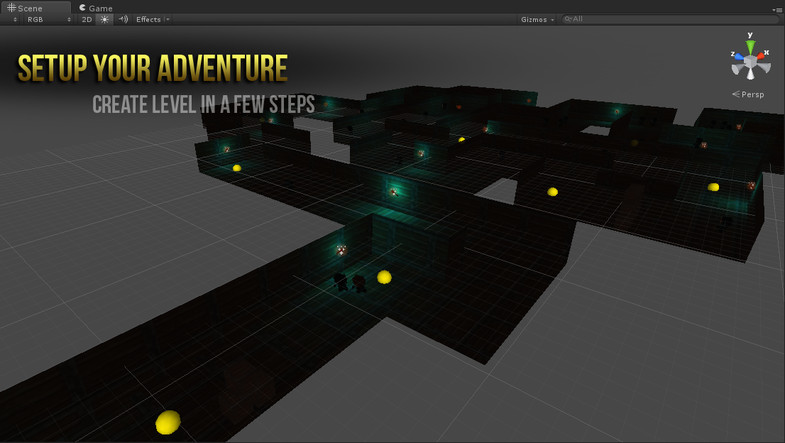785x443 pixels.
Task: Click the white downward cone on the gizmo
Action: point(750,74)
